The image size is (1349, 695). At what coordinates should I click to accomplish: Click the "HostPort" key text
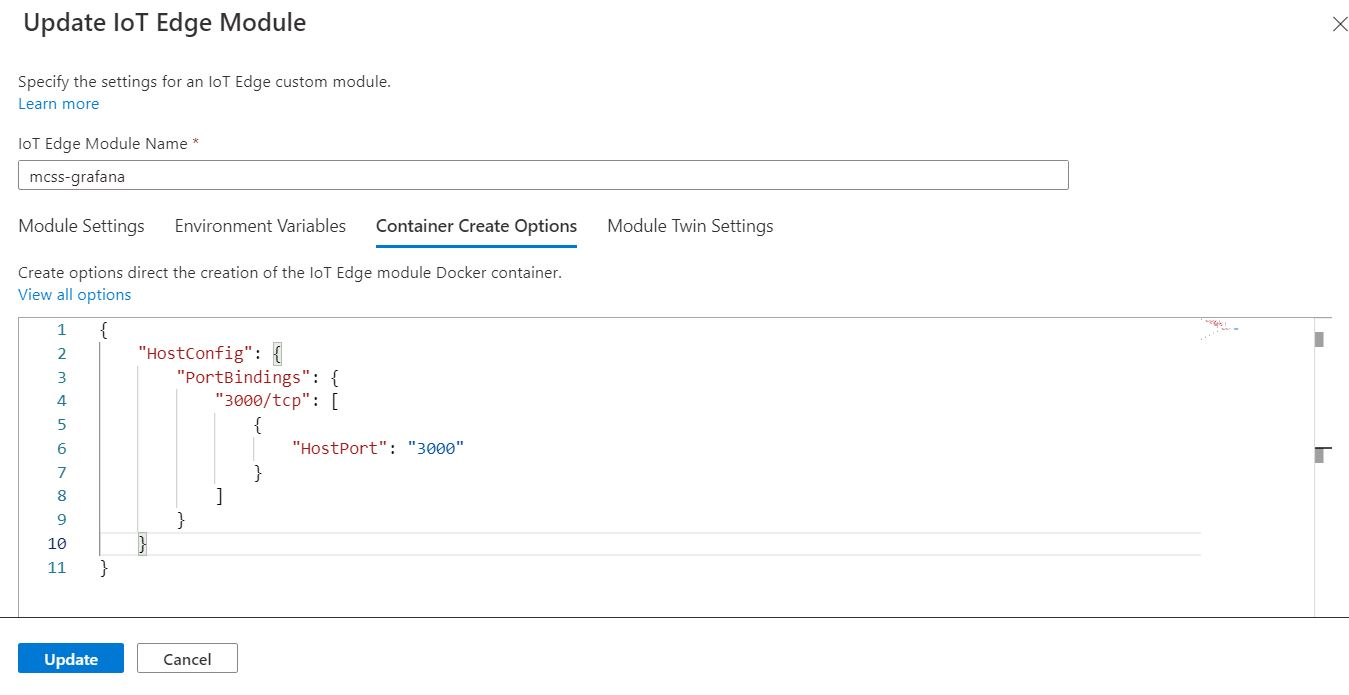click(339, 449)
